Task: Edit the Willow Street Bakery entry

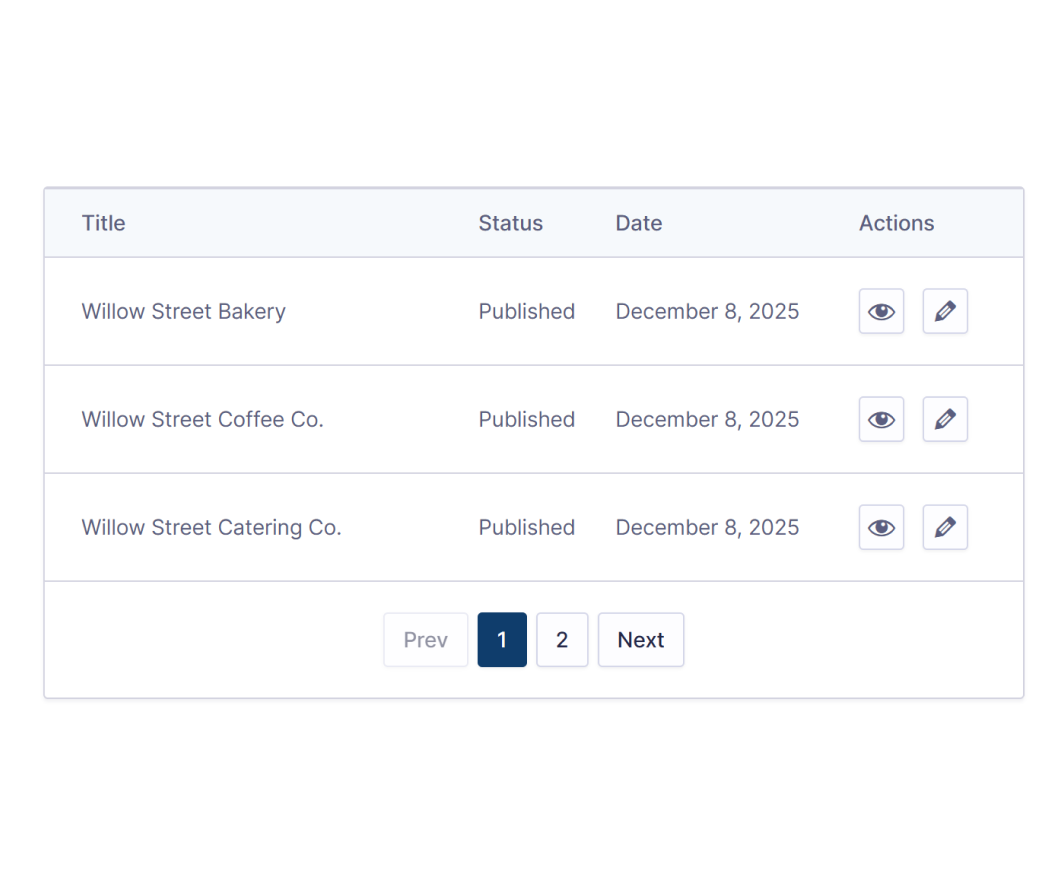Action: [945, 311]
